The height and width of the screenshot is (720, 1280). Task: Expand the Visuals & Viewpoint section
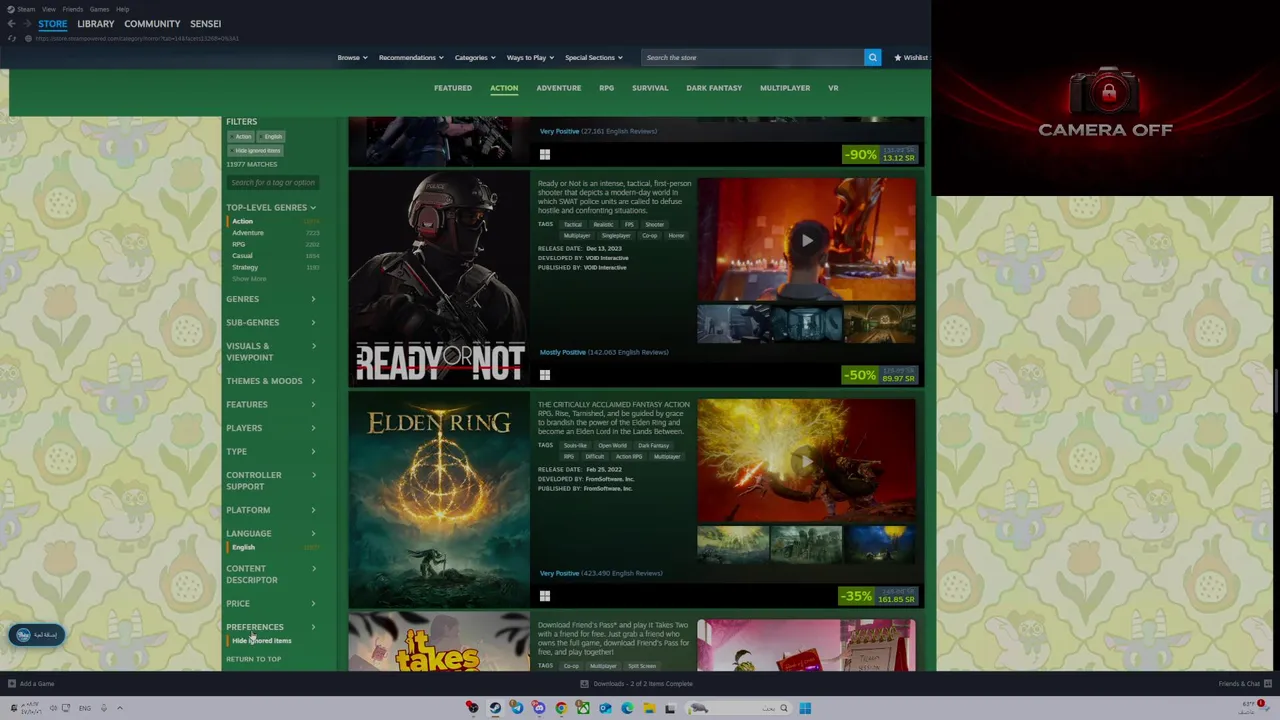271,351
